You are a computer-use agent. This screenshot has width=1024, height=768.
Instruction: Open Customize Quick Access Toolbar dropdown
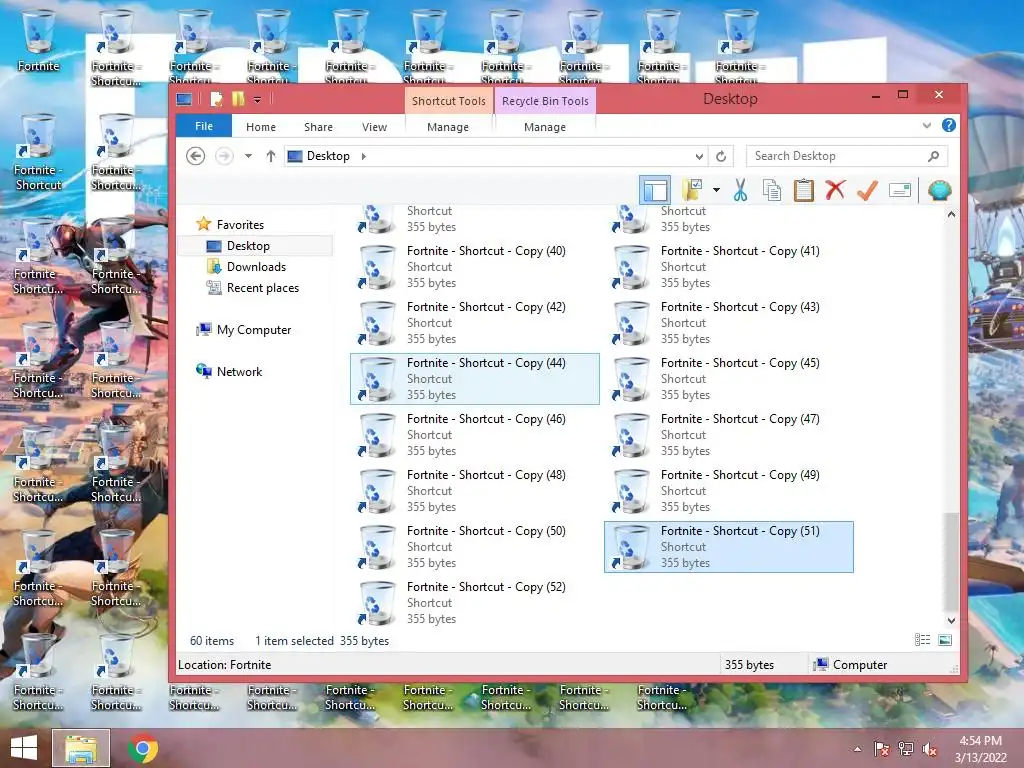tap(257, 100)
